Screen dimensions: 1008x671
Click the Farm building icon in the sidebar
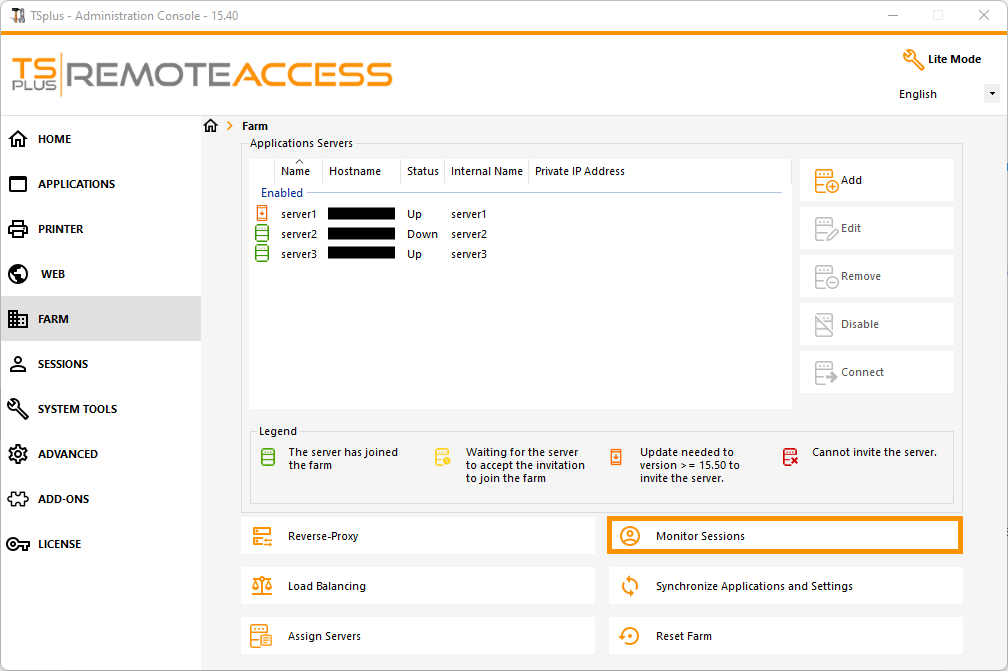pos(18,319)
